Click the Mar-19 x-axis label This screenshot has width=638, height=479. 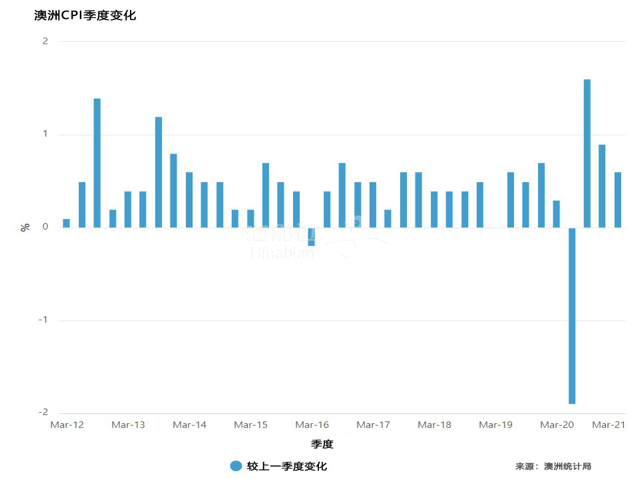(495, 425)
